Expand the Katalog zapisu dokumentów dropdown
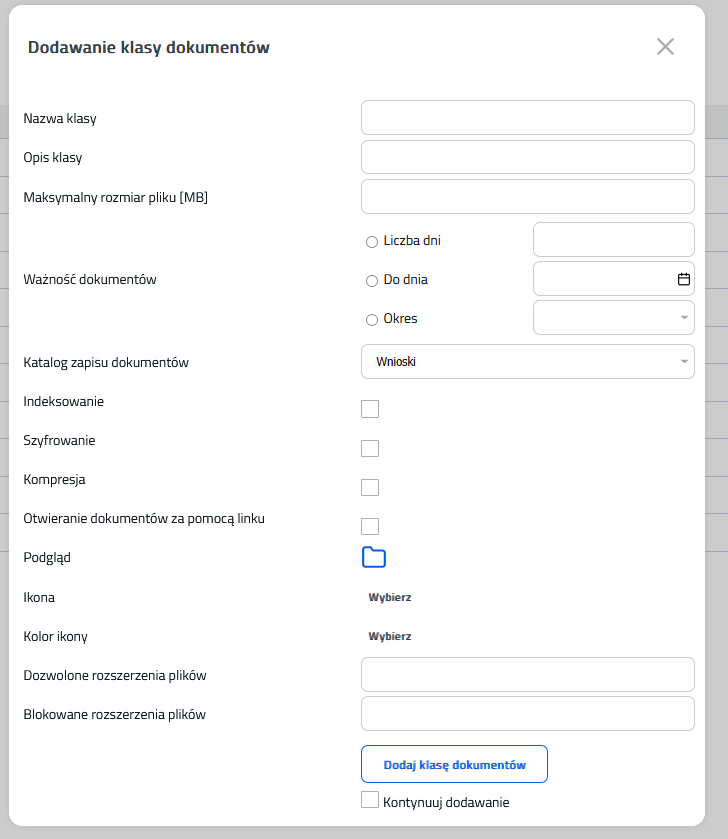The height and width of the screenshot is (839, 728). pyautogui.click(x=527, y=361)
